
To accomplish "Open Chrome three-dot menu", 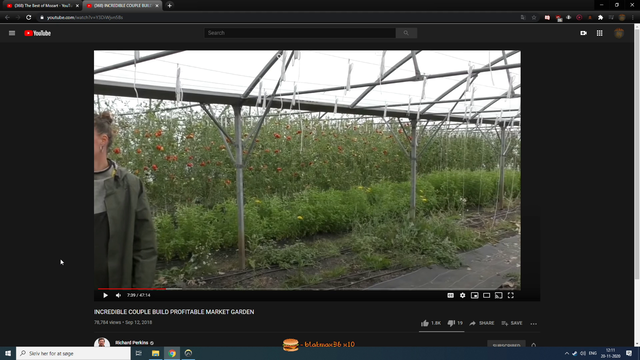I will pyautogui.click(x=633, y=18).
